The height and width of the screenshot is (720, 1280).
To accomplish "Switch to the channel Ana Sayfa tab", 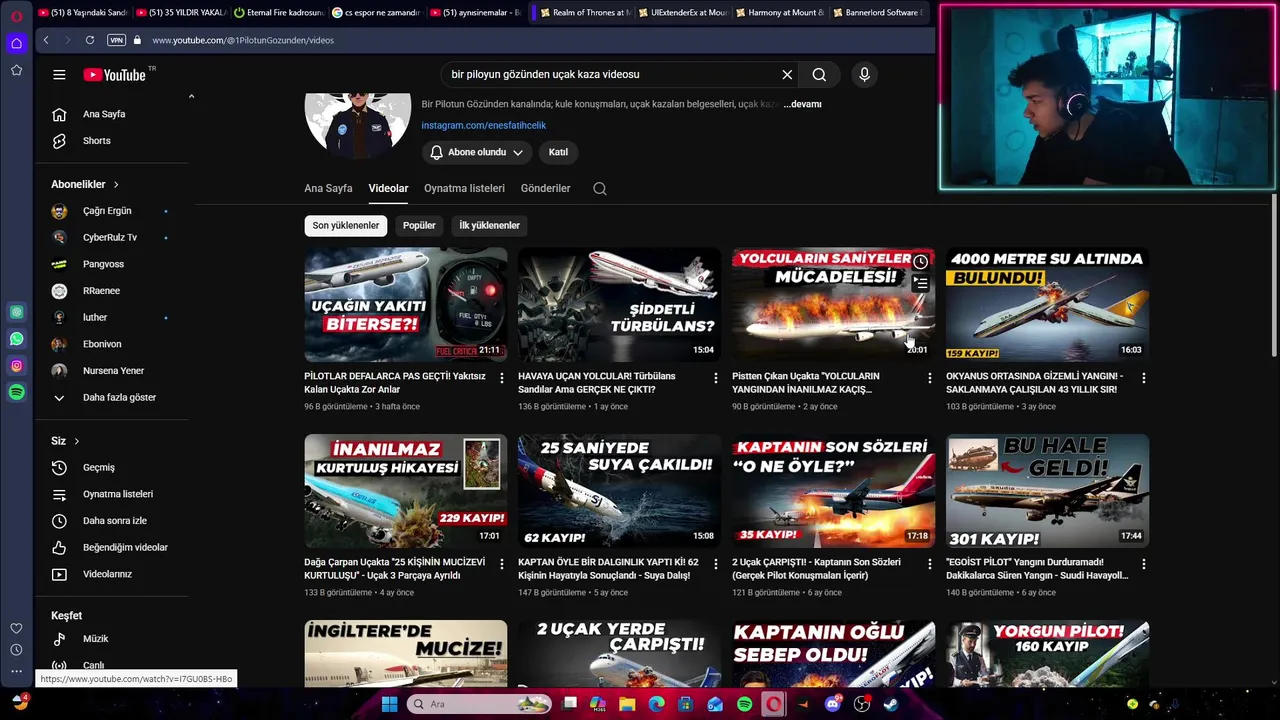I will pyautogui.click(x=328, y=188).
